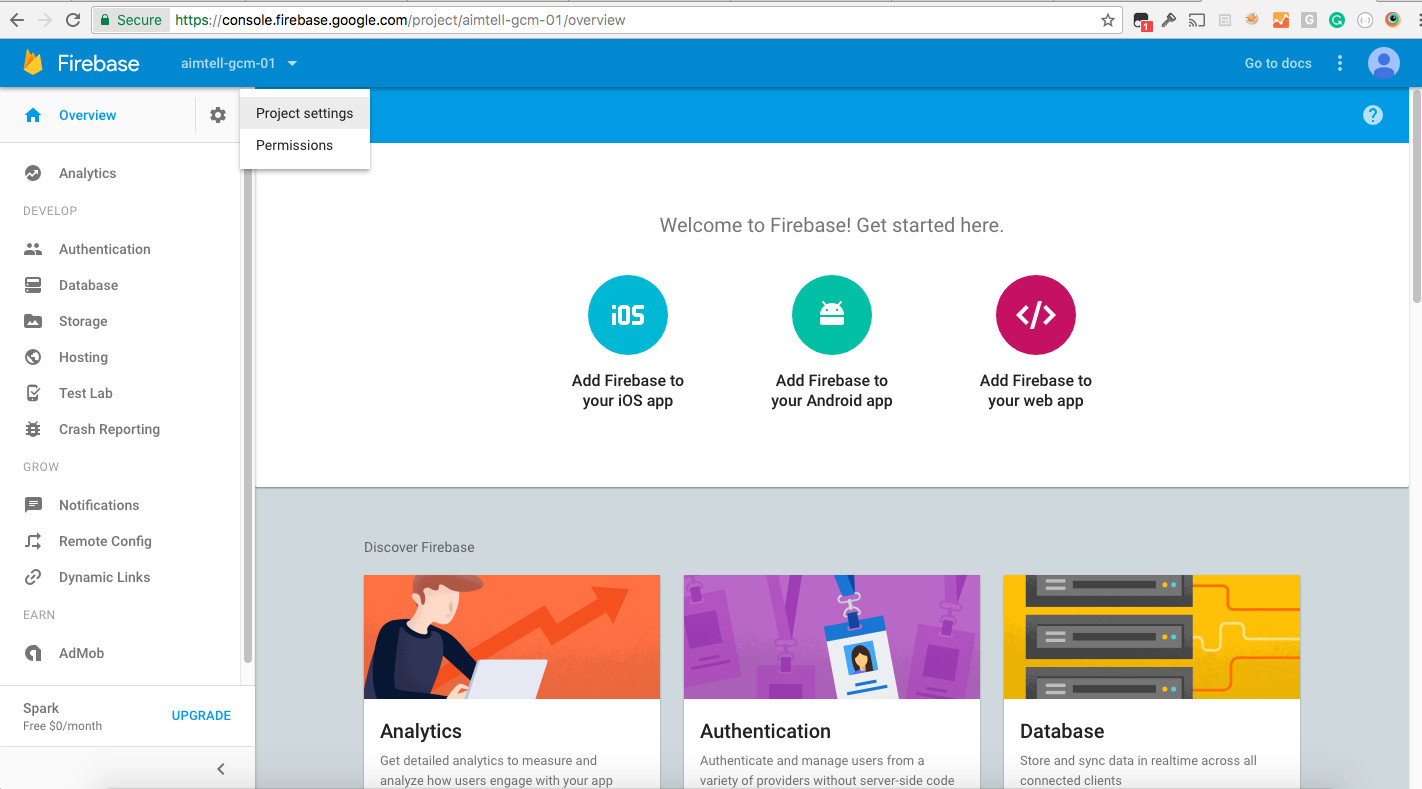This screenshot has height=789, width=1422.
Task: Open the help question mark icon
Action: pyautogui.click(x=1373, y=115)
